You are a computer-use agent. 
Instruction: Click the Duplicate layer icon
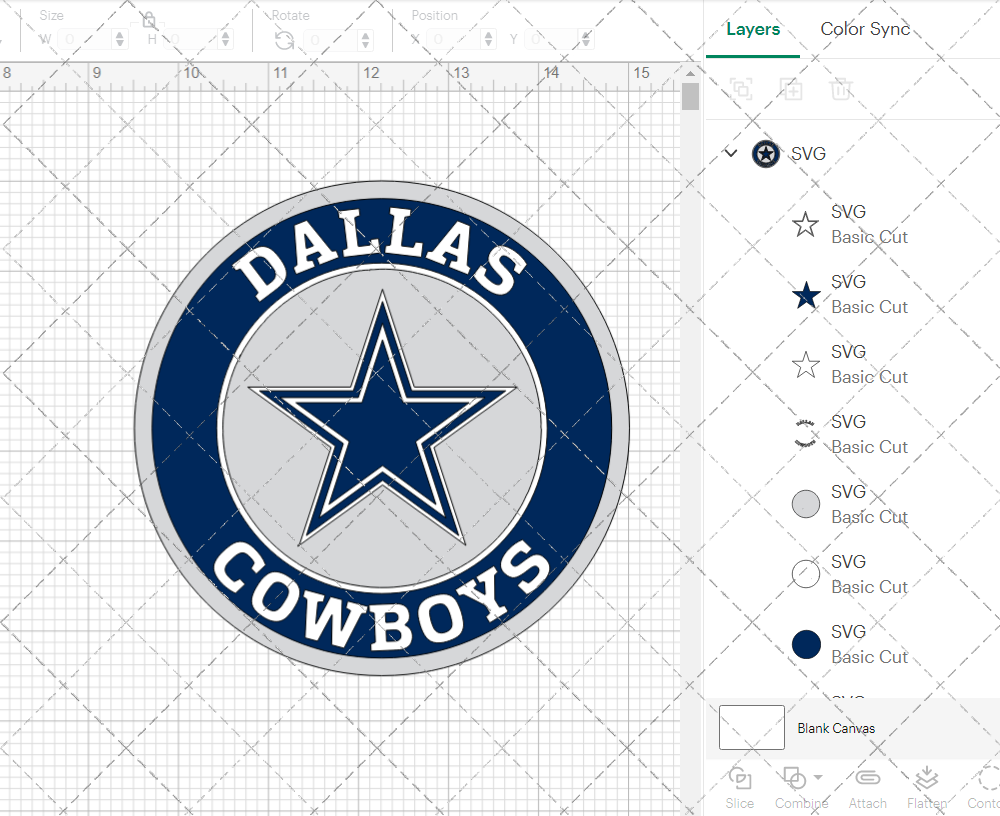(x=791, y=89)
